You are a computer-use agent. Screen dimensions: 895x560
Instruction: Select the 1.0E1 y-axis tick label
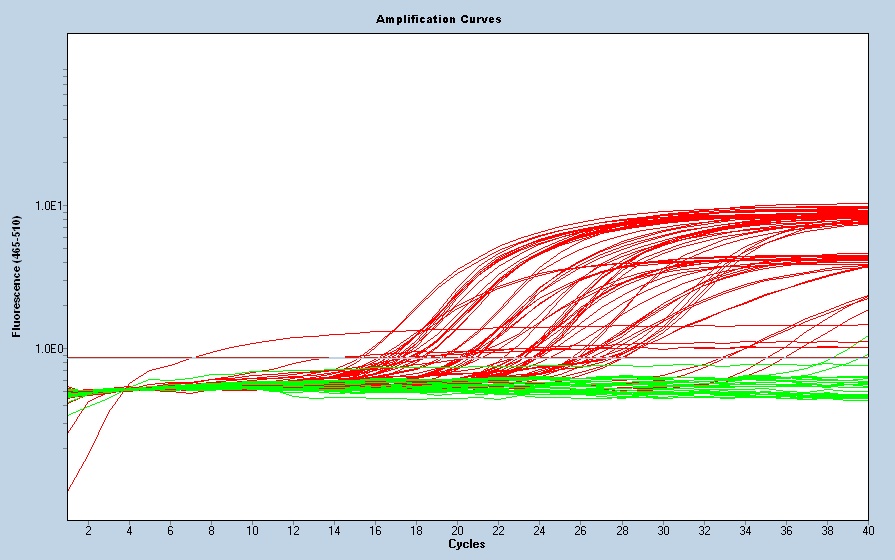[50, 206]
